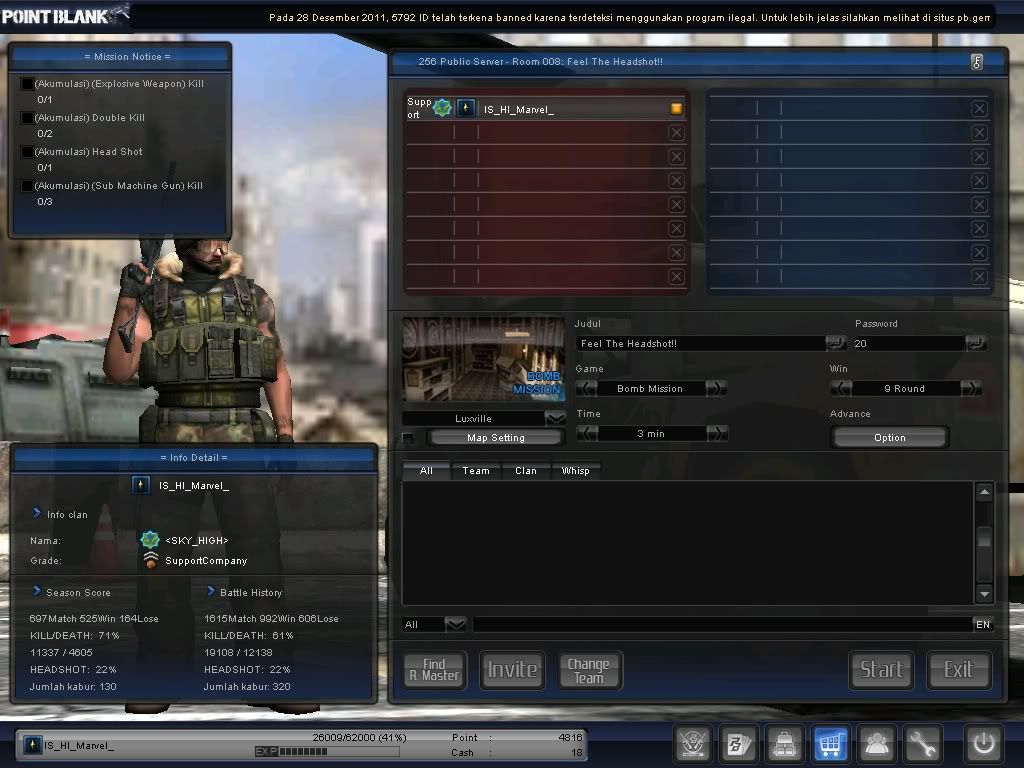
Task: Close the last blue team slot
Action: click(979, 276)
